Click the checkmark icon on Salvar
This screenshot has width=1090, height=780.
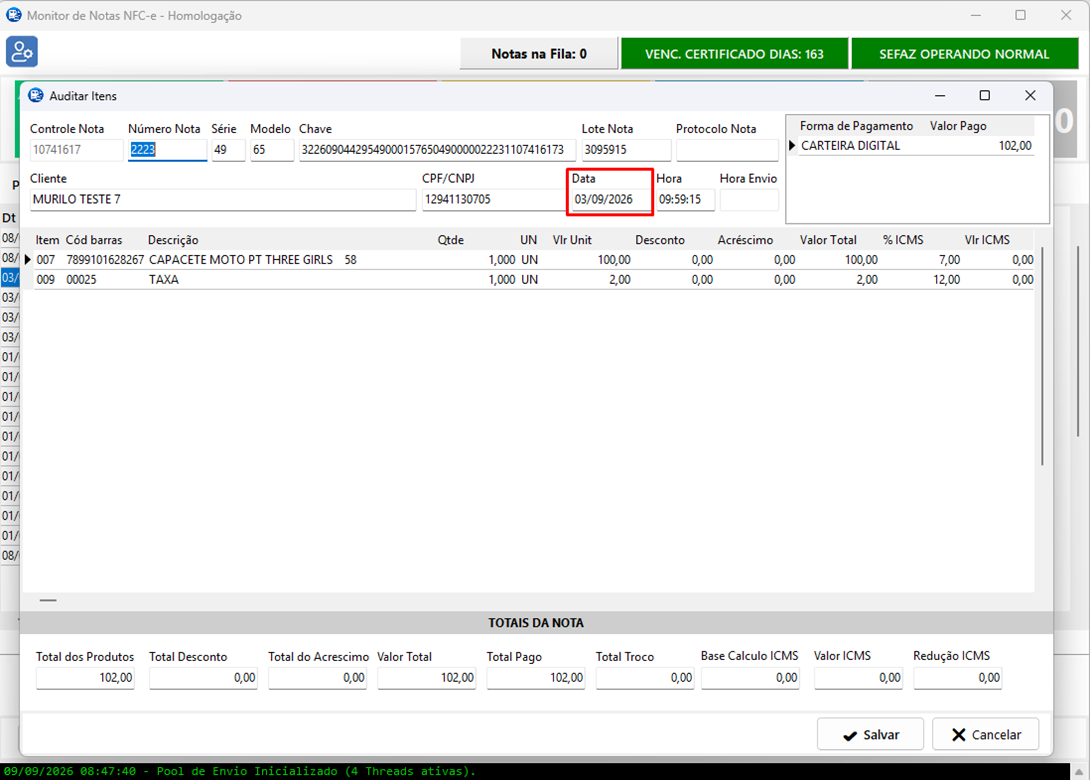click(x=849, y=736)
